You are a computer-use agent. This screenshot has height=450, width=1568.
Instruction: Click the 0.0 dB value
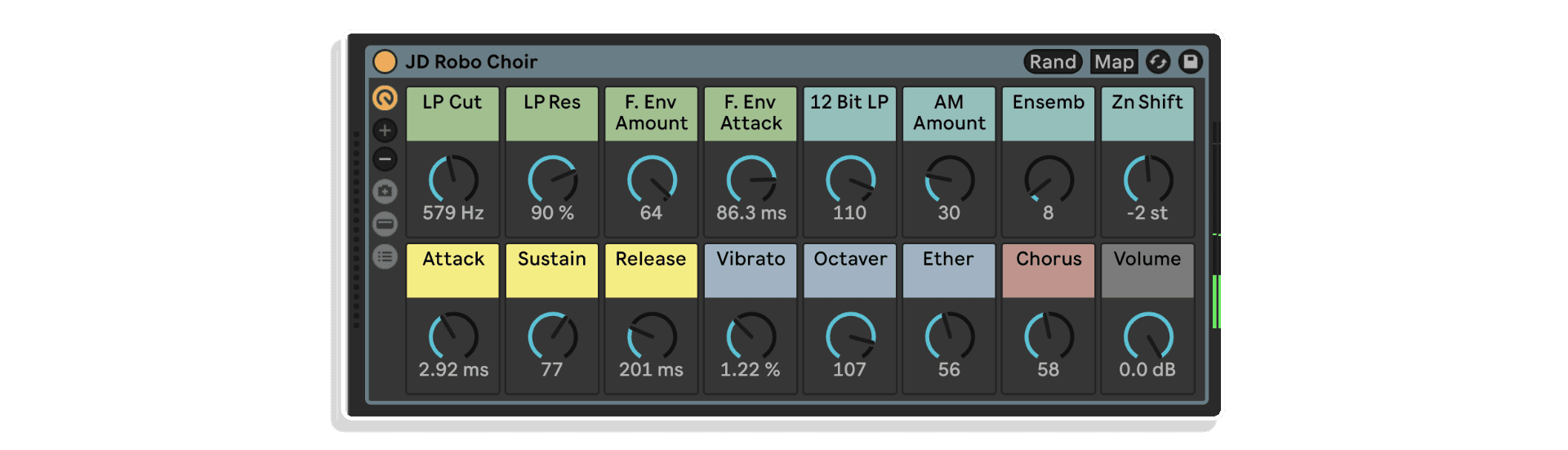[x=1147, y=370]
